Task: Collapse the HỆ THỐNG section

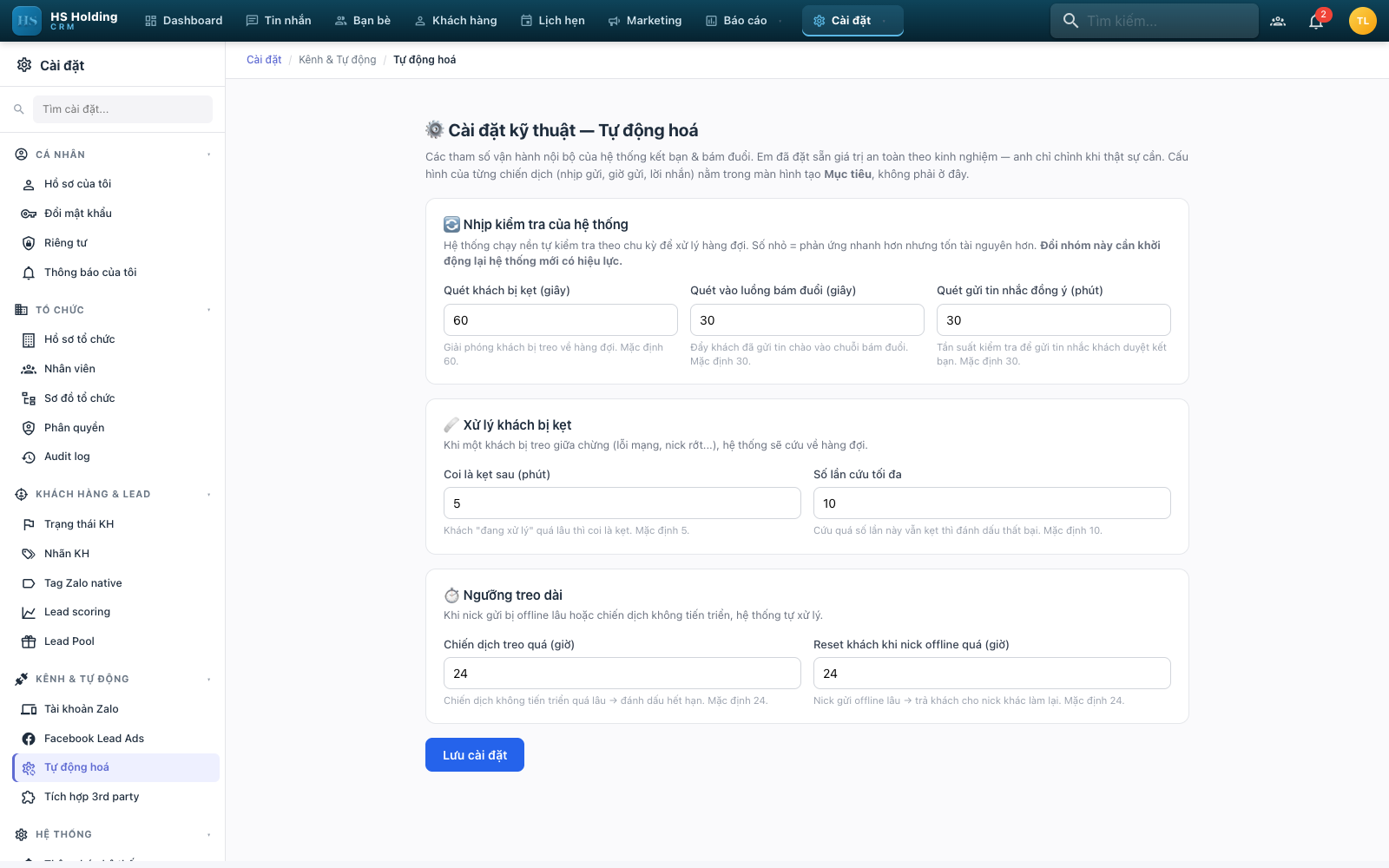Action: 209,835
